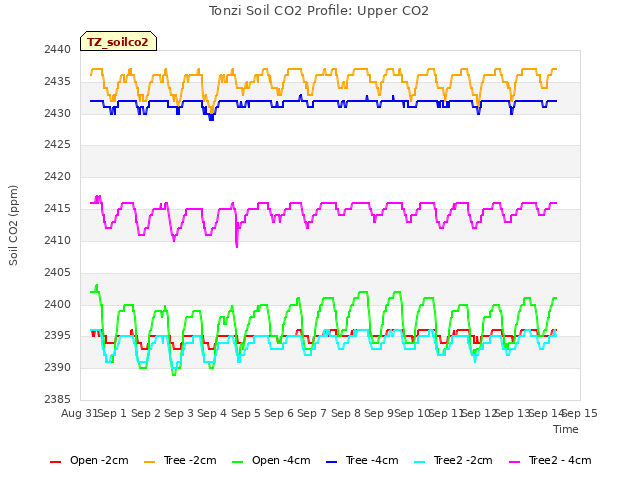Click the Sep 4 x-axis label
640x480 pixels.
(x=212, y=413)
